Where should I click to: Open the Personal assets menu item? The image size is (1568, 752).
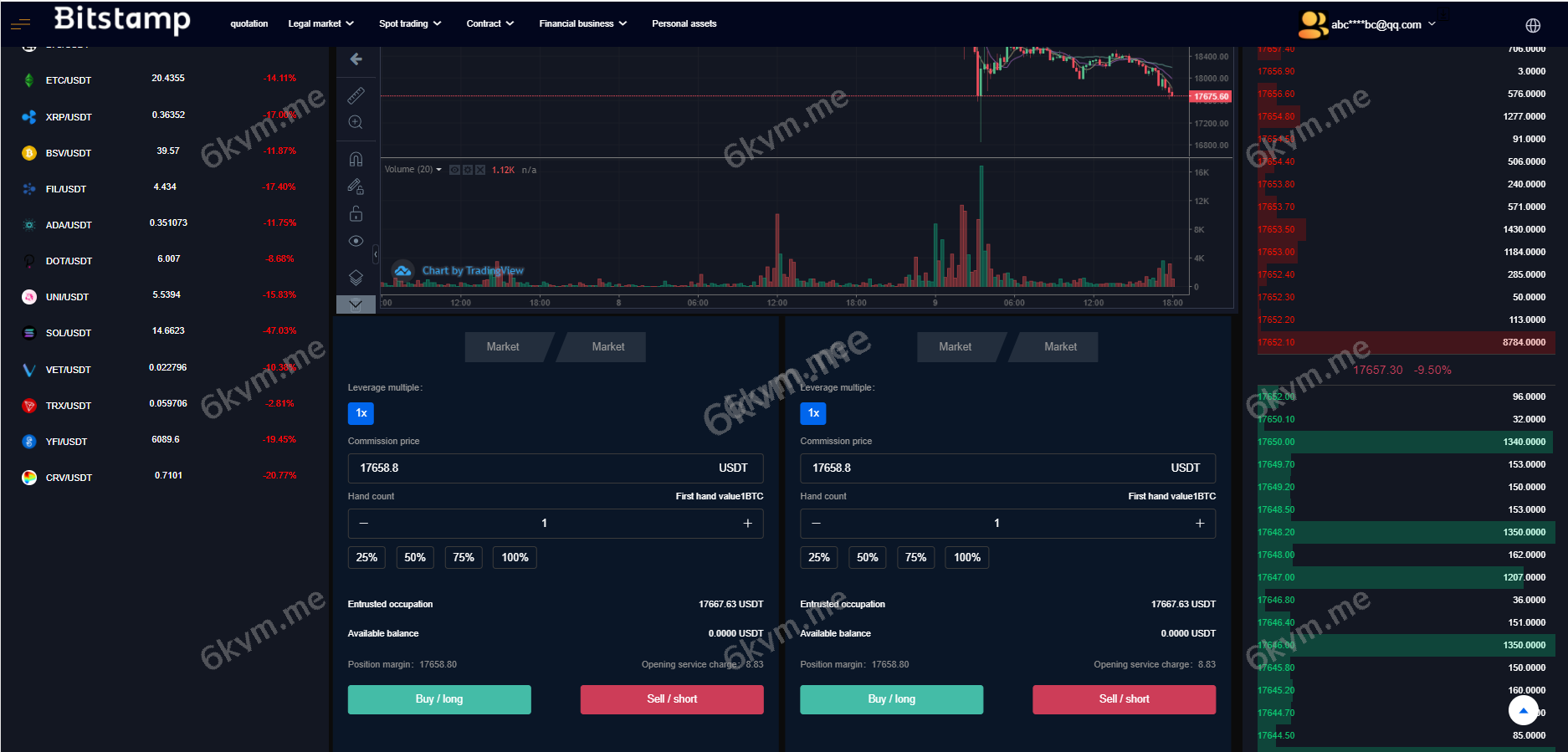click(684, 23)
